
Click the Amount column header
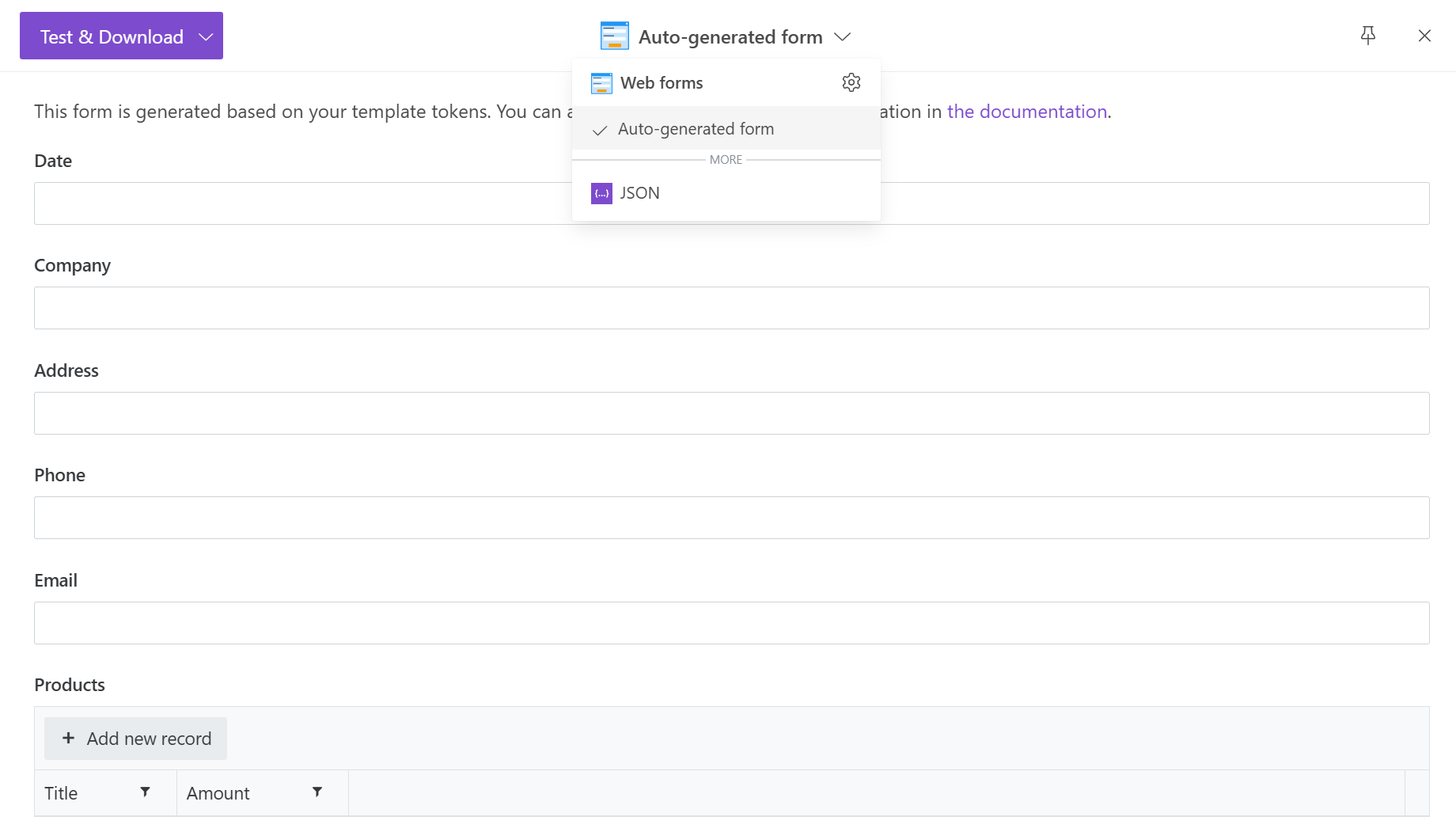click(263, 792)
